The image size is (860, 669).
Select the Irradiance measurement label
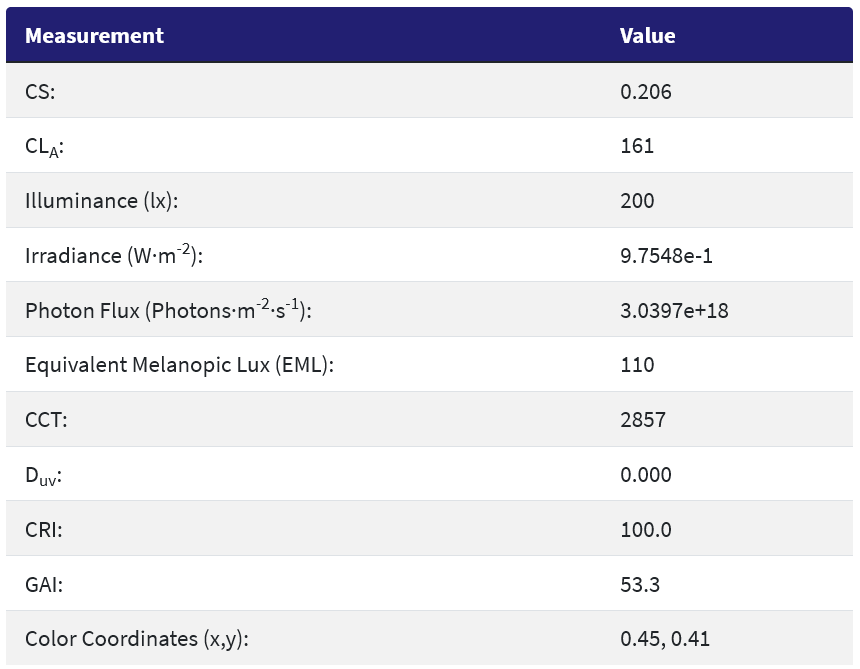pos(114,255)
